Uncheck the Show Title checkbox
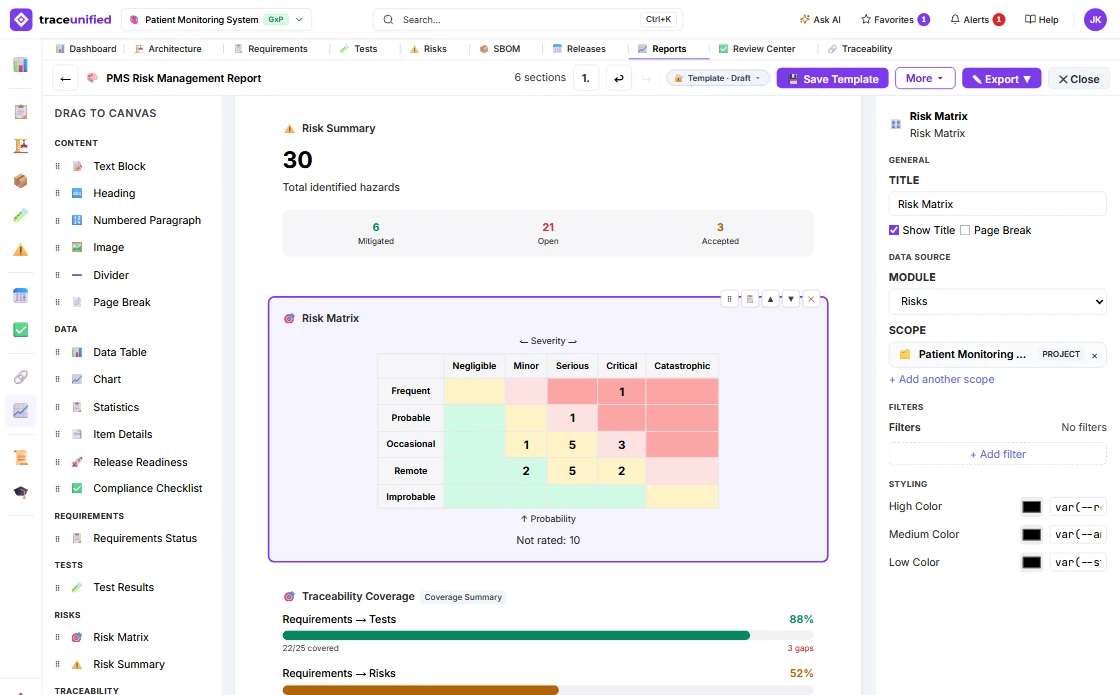Screen dimensions: 1120x695 tap(894, 230)
